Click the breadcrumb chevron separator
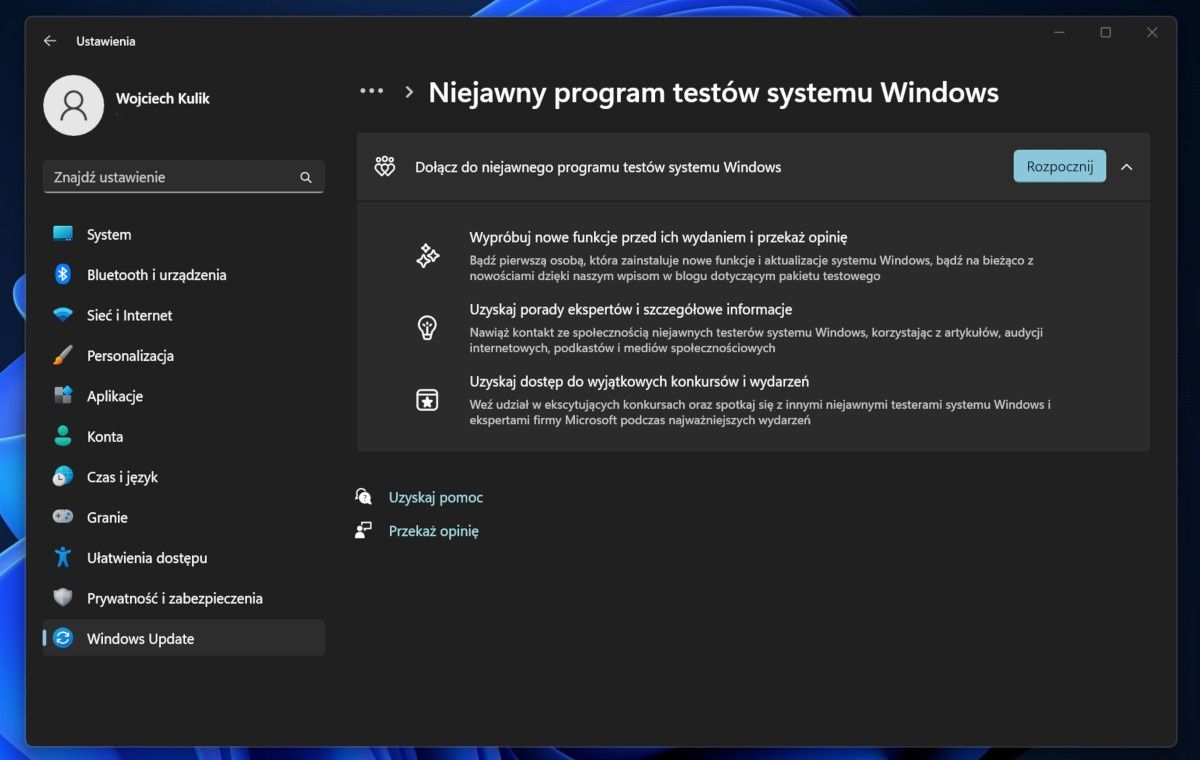 [x=409, y=92]
